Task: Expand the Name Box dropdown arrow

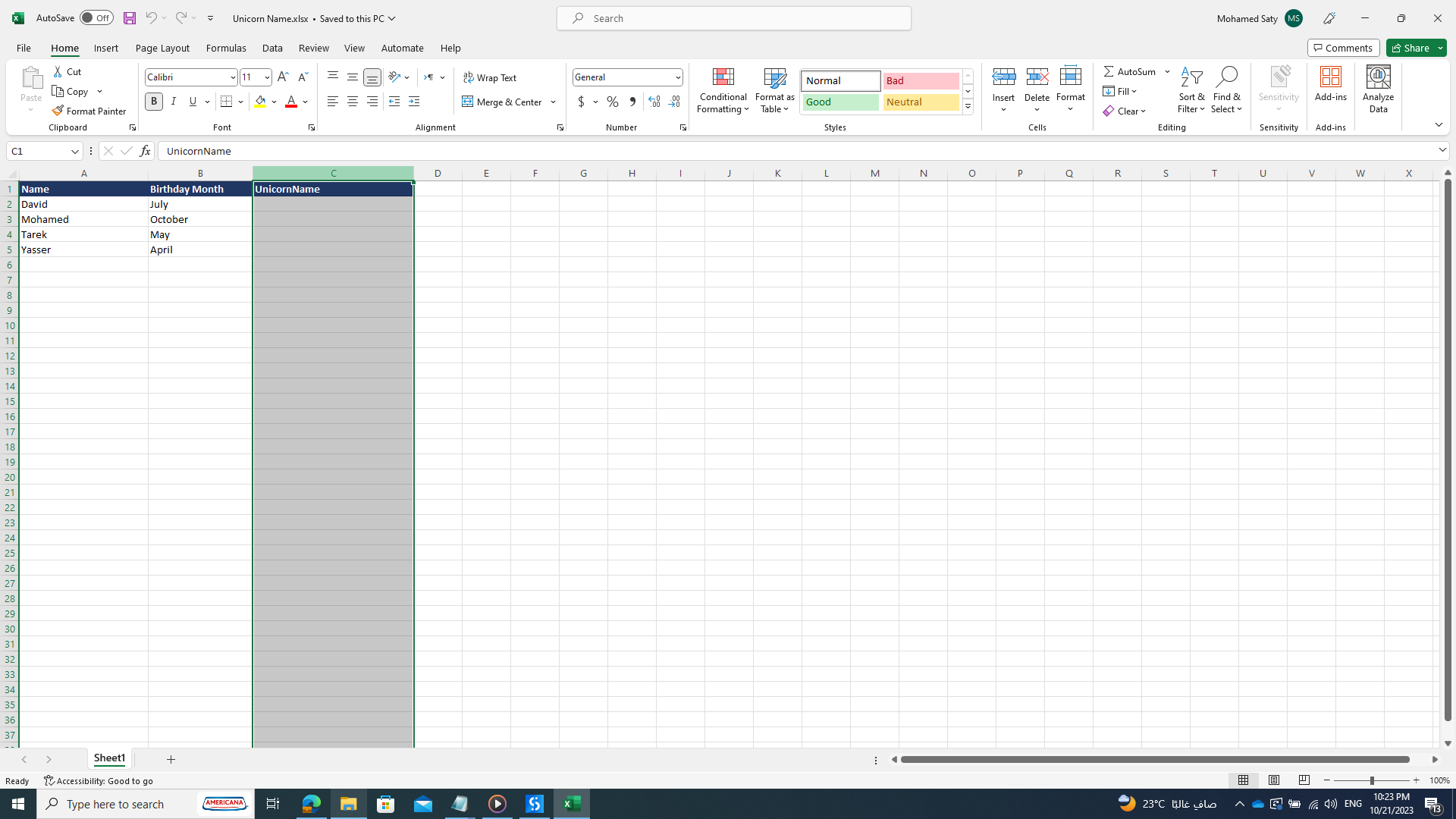Action: click(74, 152)
